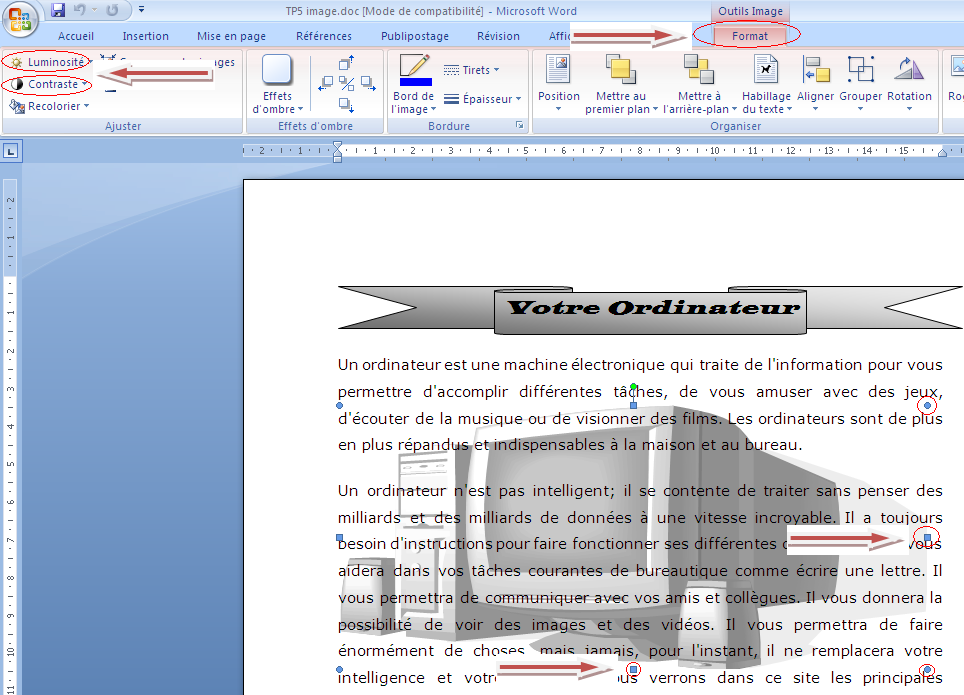Click Mettre au premier plan
This screenshot has width=964, height=695.
tap(621, 84)
